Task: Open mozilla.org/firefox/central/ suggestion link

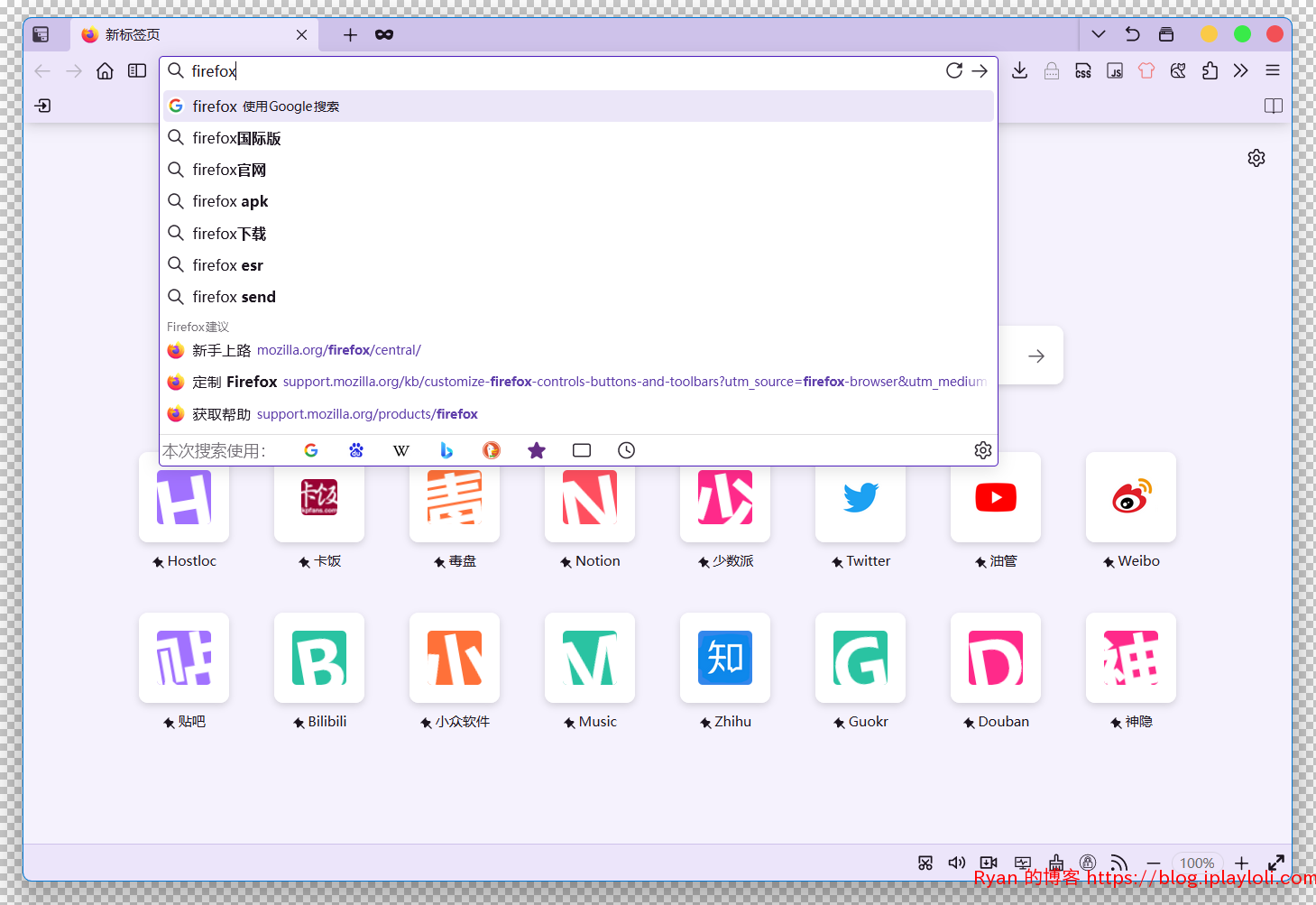Action: (338, 350)
